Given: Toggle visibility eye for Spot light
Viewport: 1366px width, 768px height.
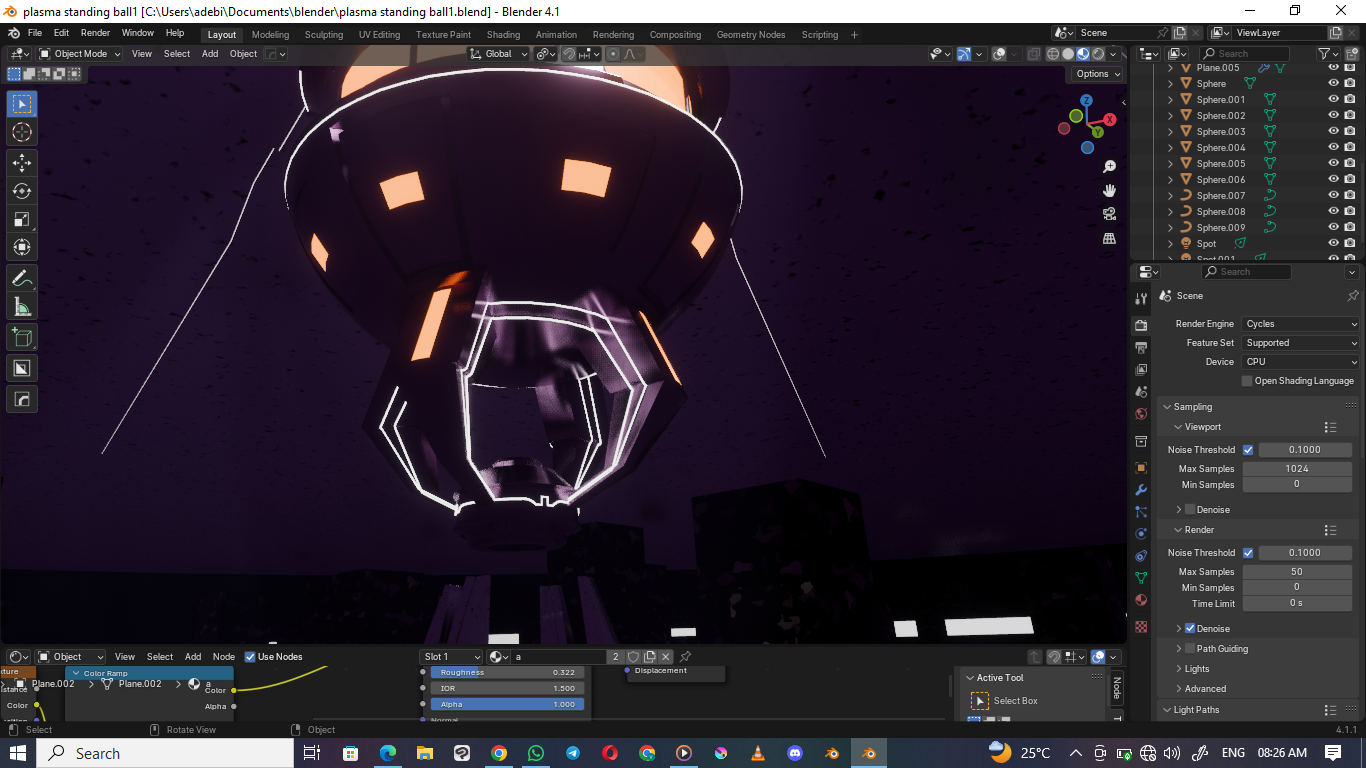Looking at the screenshot, I should coord(1333,244).
